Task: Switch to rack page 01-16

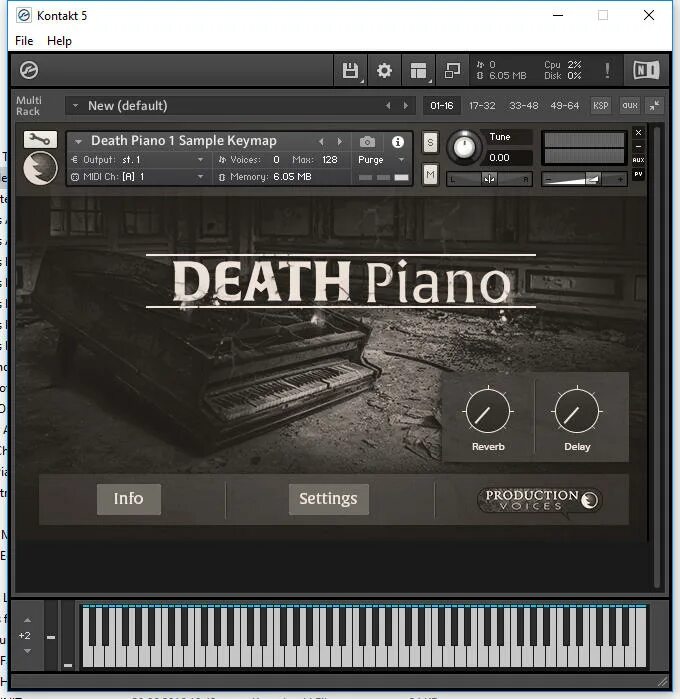Action: tap(441, 106)
